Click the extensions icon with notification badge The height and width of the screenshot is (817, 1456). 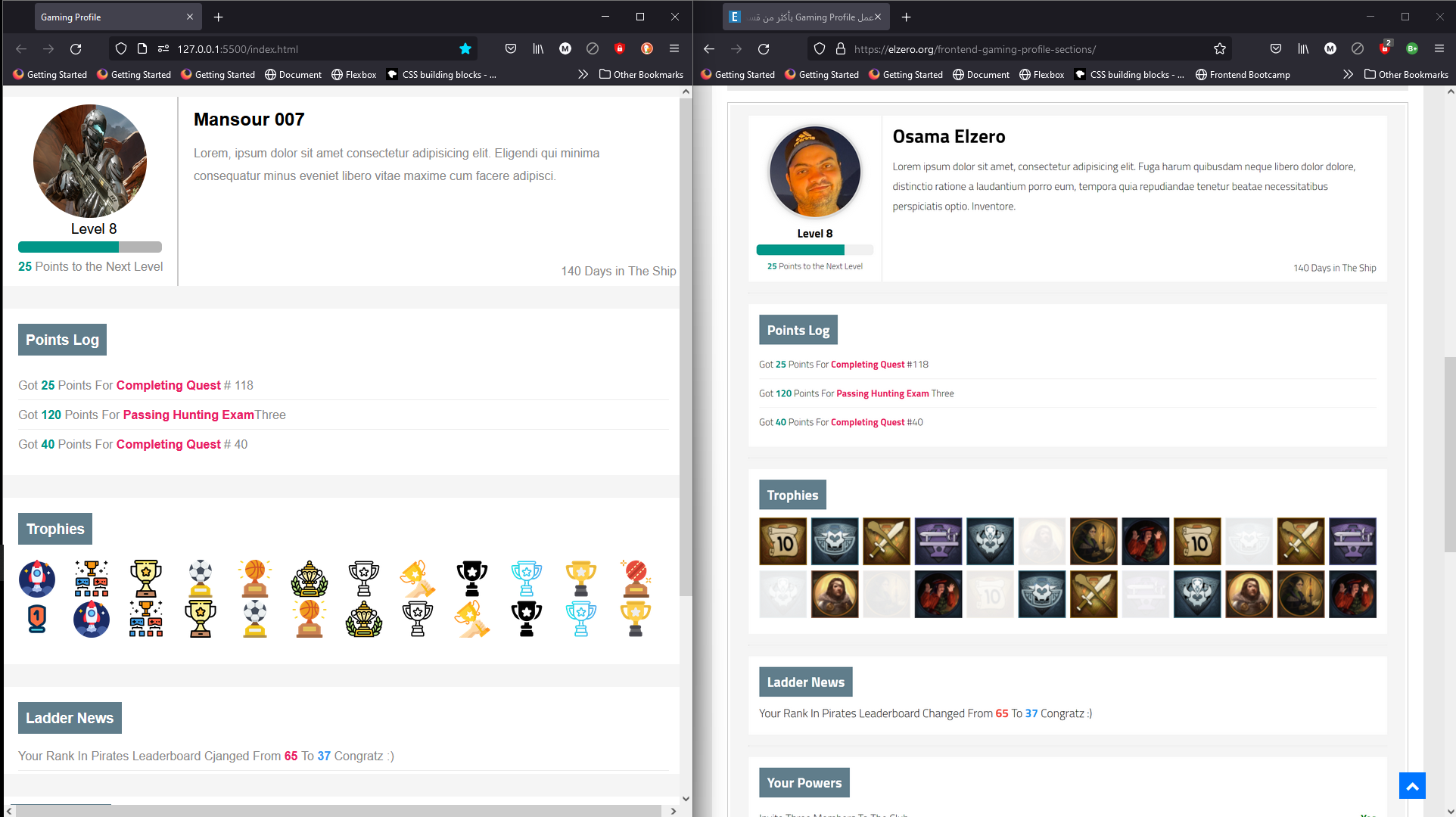coord(1384,48)
